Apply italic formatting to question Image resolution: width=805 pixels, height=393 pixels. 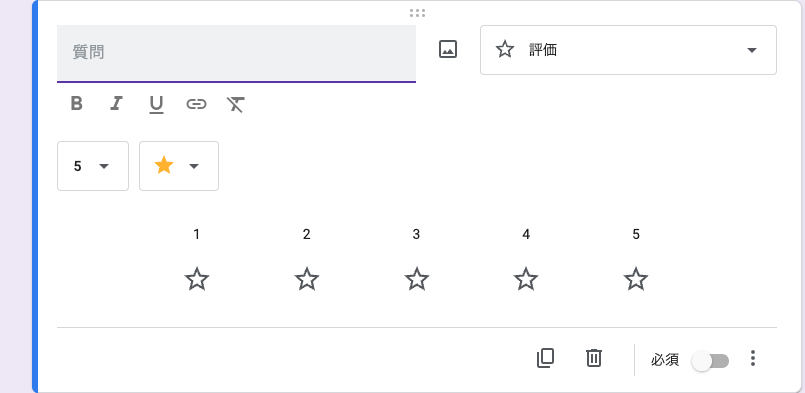[117, 104]
